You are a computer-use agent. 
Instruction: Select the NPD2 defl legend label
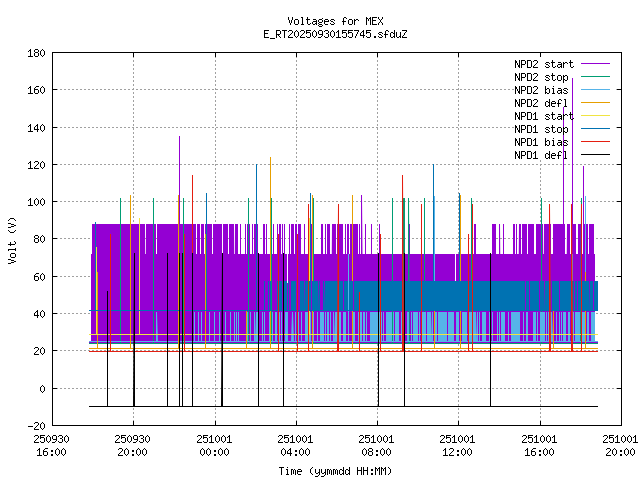tap(541, 103)
